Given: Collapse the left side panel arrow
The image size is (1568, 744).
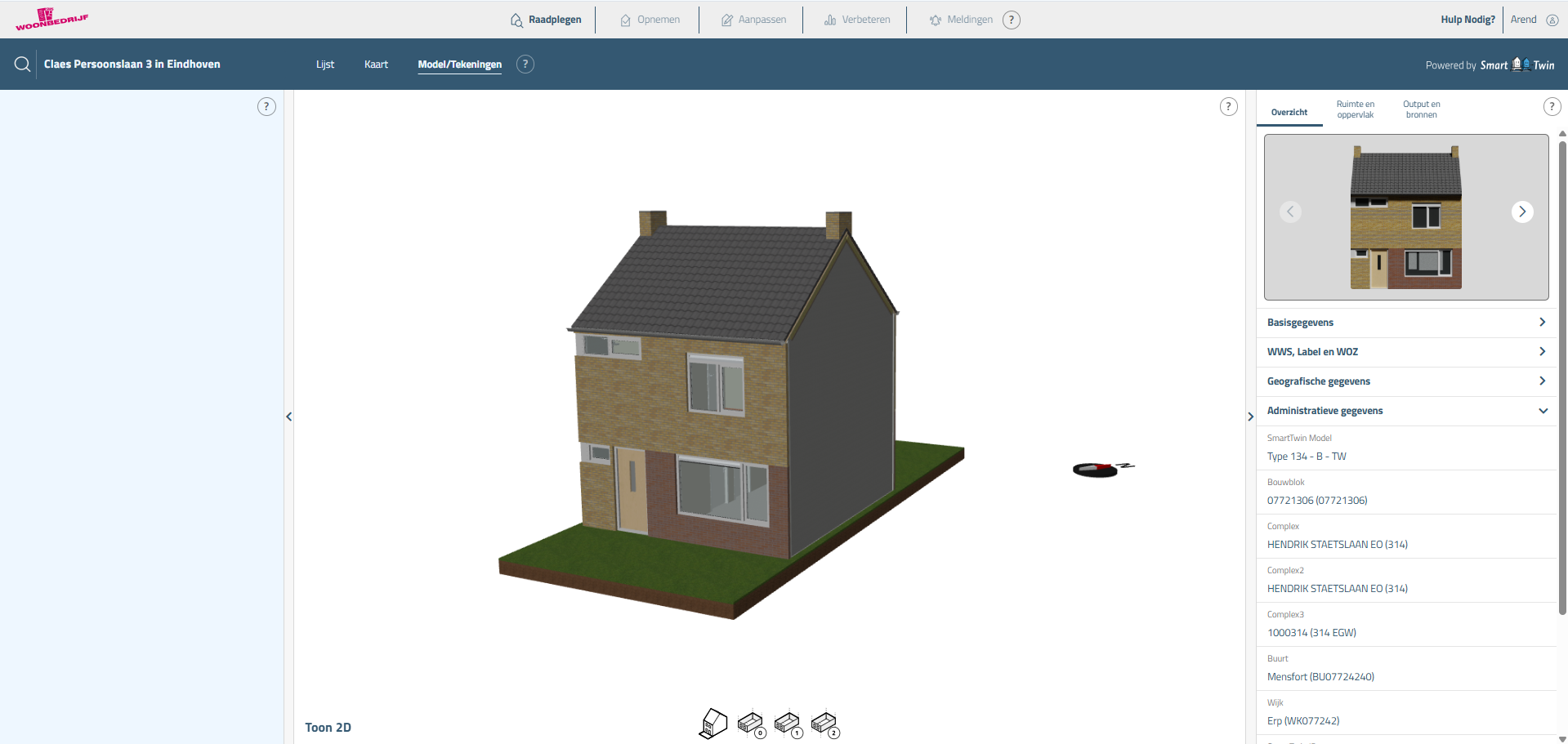Looking at the screenshot, I should click(x=288, y=417).
